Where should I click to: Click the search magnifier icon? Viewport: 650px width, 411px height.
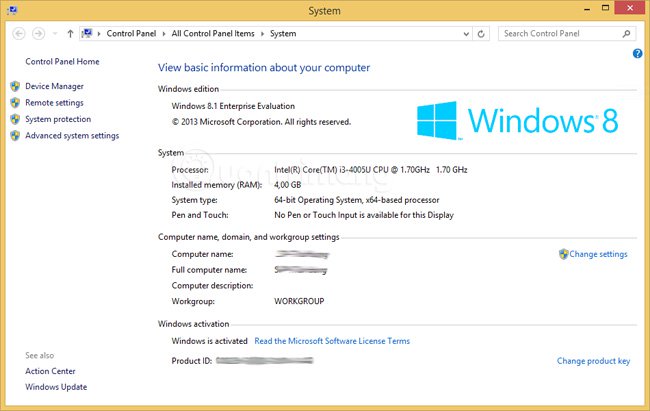(x=626, y=34)
